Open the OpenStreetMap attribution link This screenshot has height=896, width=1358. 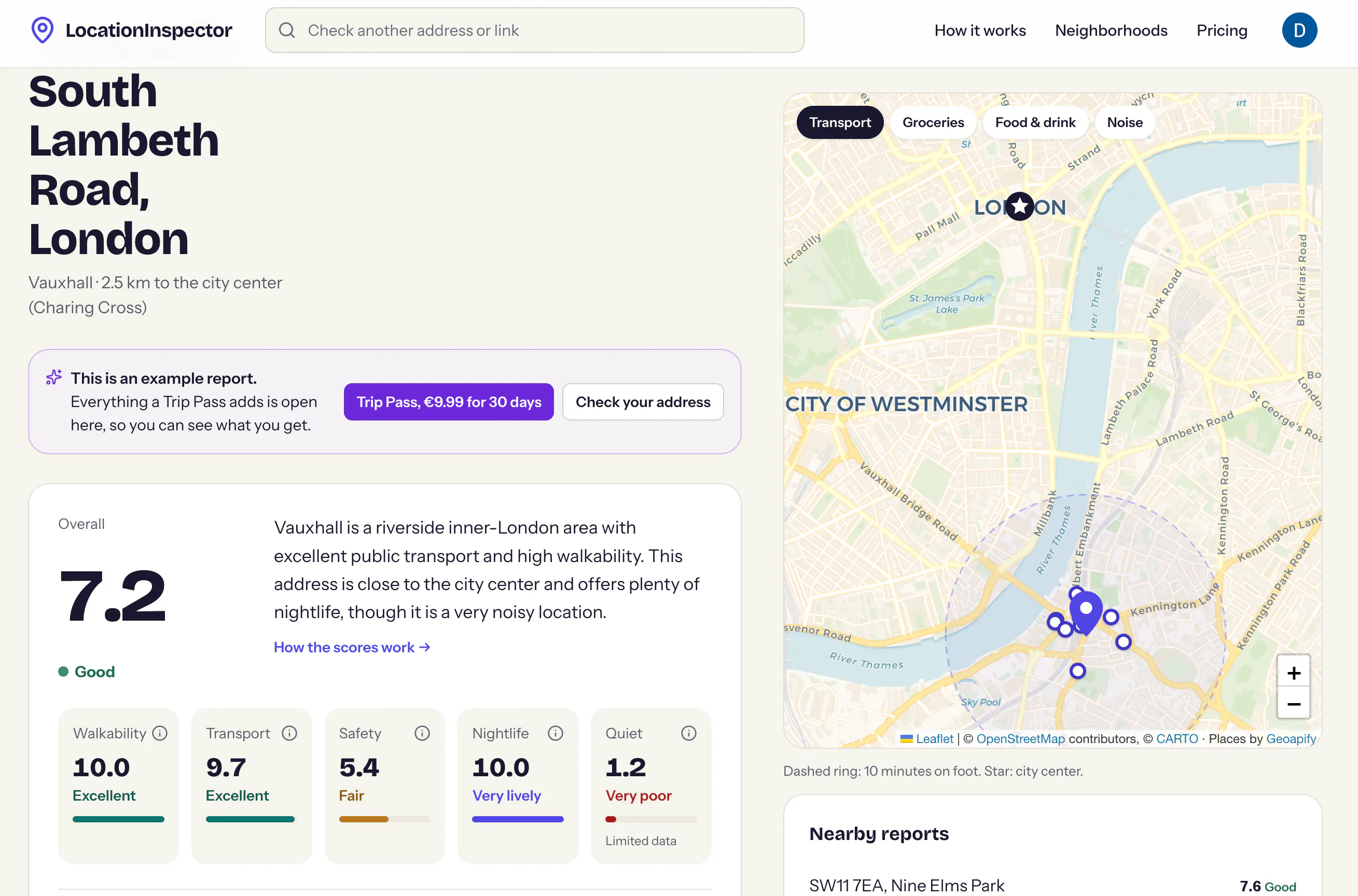pos(1020,739)
